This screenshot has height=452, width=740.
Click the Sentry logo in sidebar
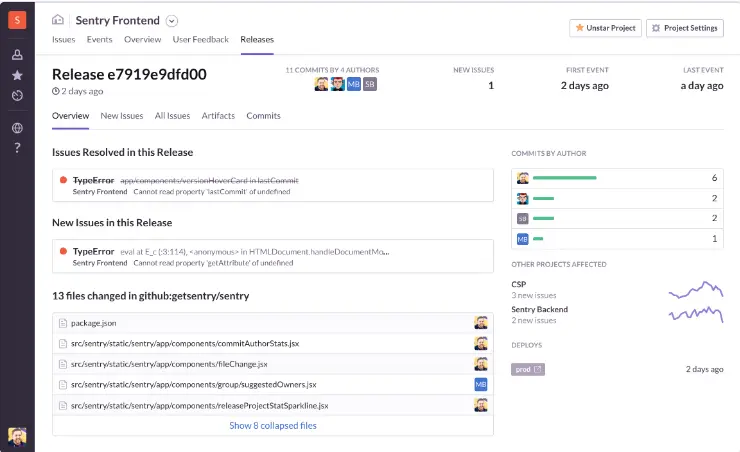(17, 20)
